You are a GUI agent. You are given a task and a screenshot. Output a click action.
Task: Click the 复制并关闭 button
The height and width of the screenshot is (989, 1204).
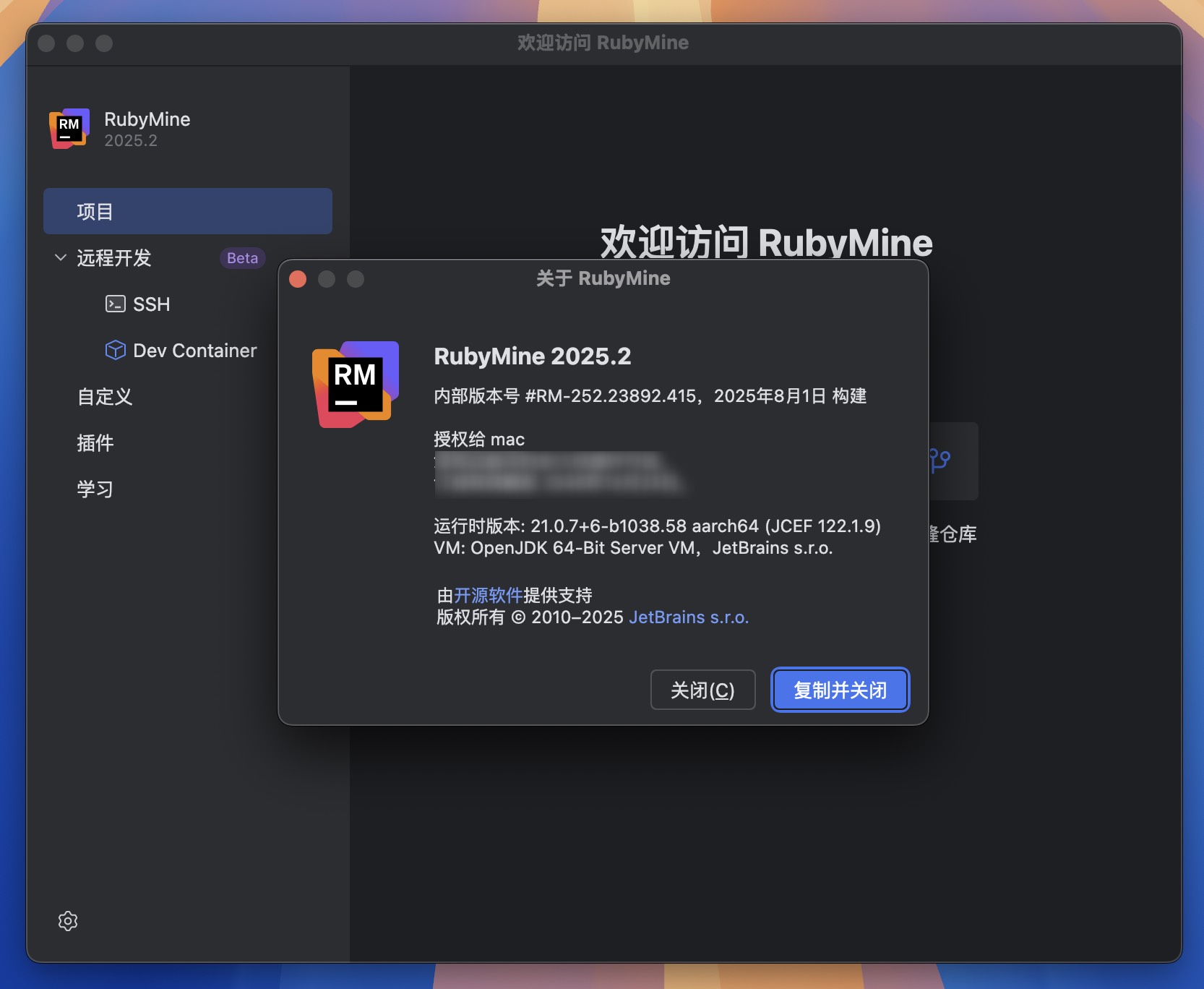pos(840,690)
